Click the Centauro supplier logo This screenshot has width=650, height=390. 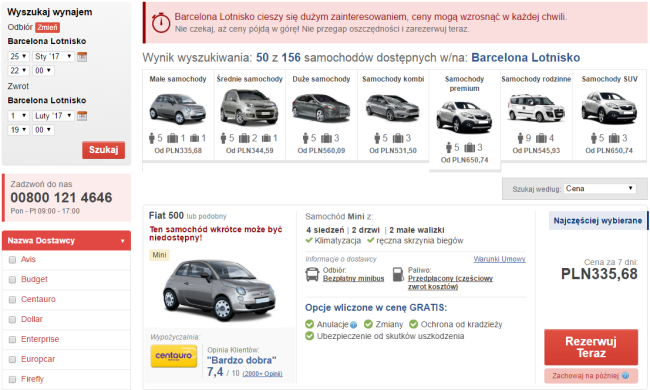174,356
